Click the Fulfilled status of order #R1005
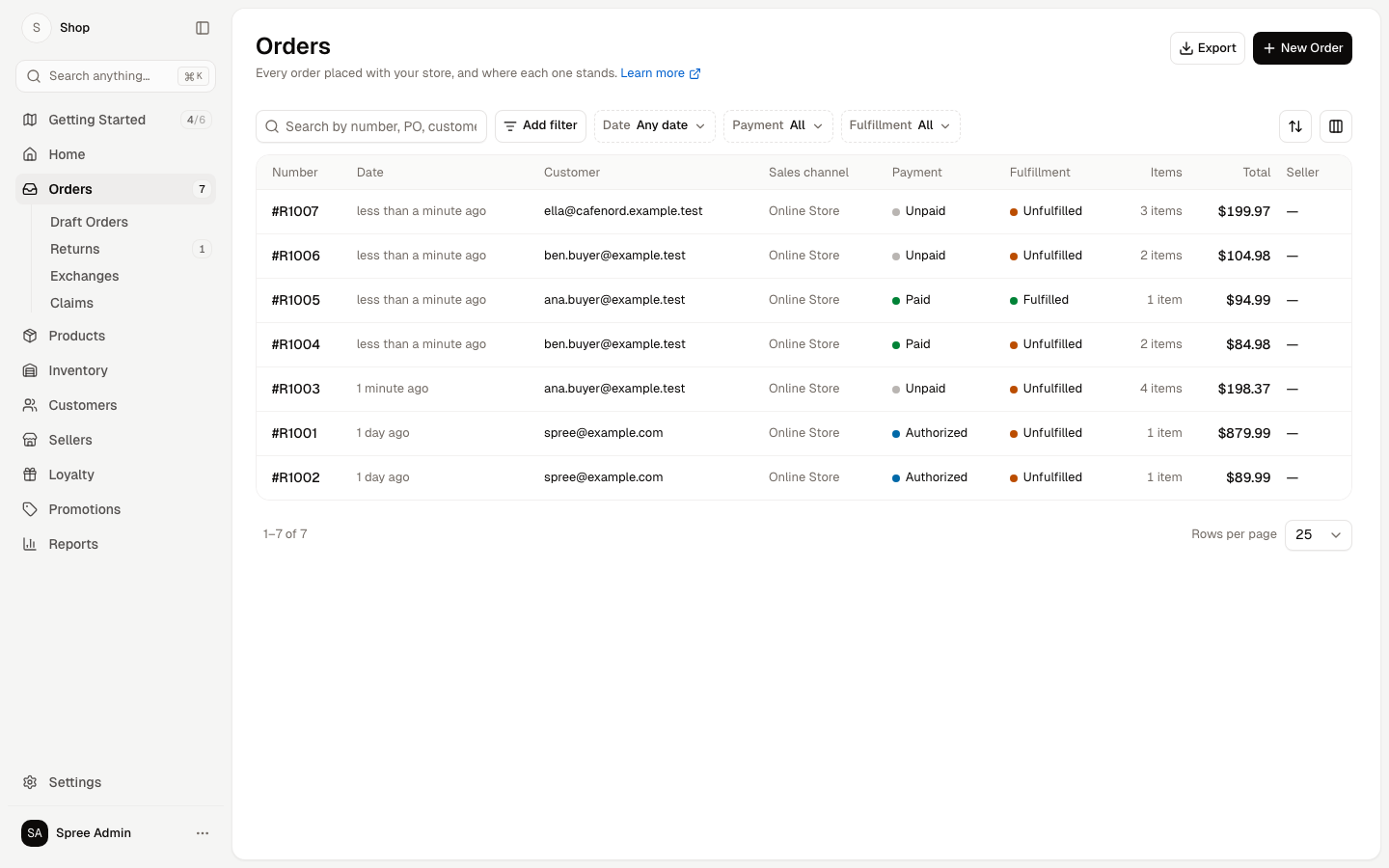Viewport: 1389px width, 868px height. click(1039, 300)
